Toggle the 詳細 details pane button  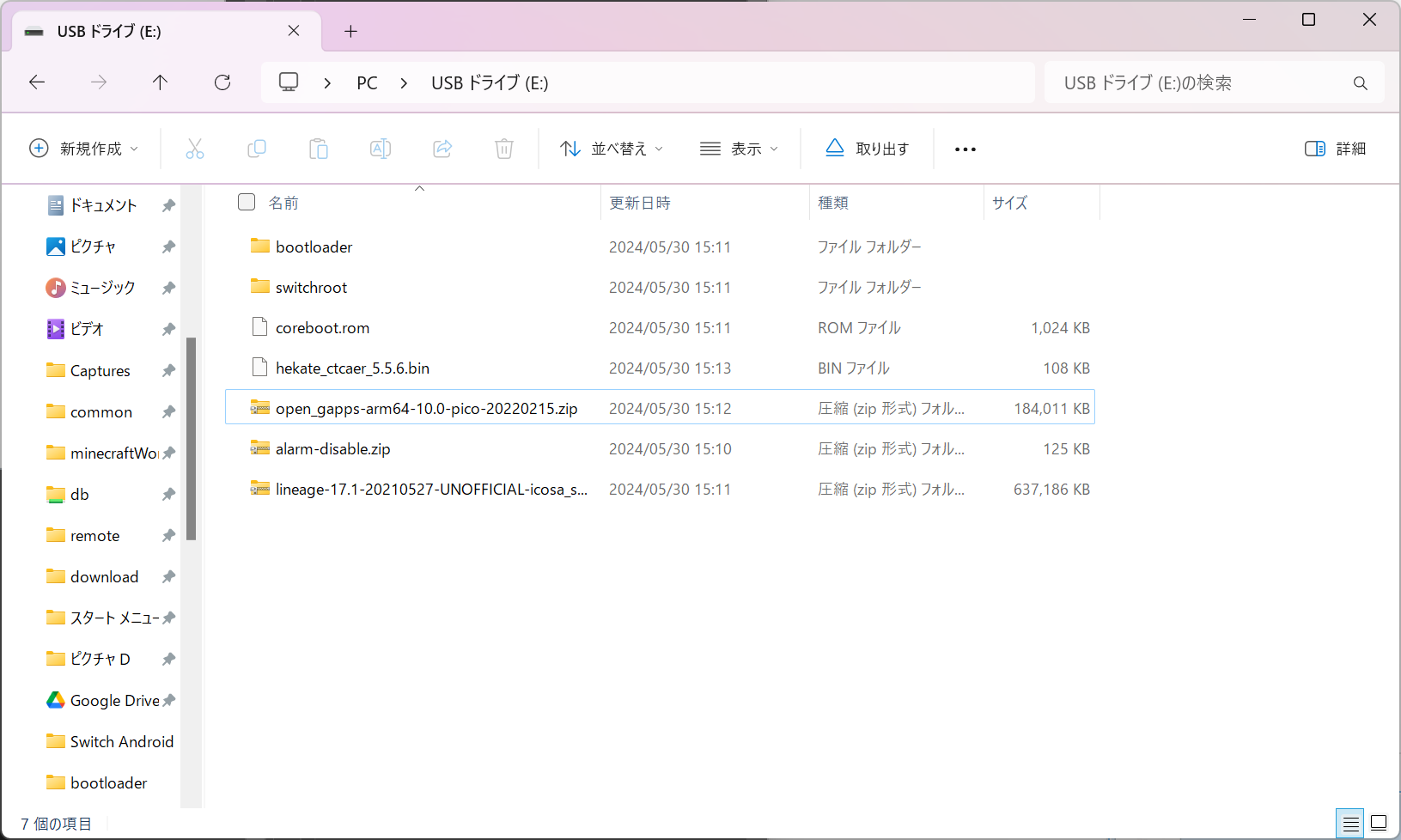pyautogui.click(x=1335, y=149)
